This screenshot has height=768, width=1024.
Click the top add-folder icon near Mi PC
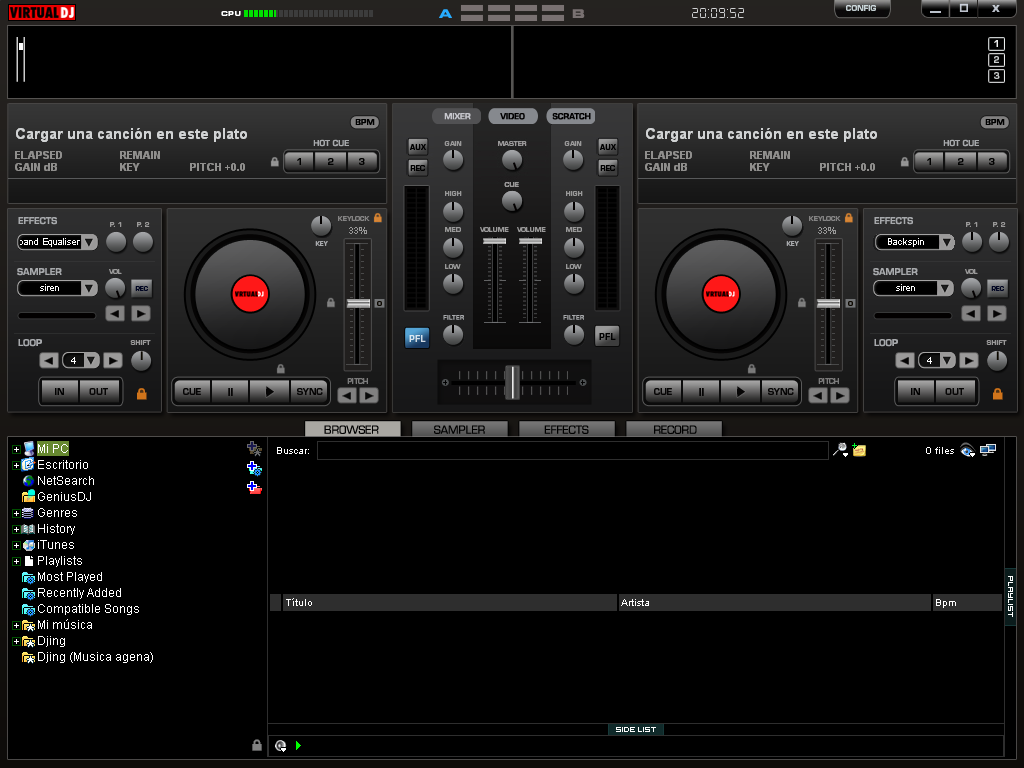[254, 449]
